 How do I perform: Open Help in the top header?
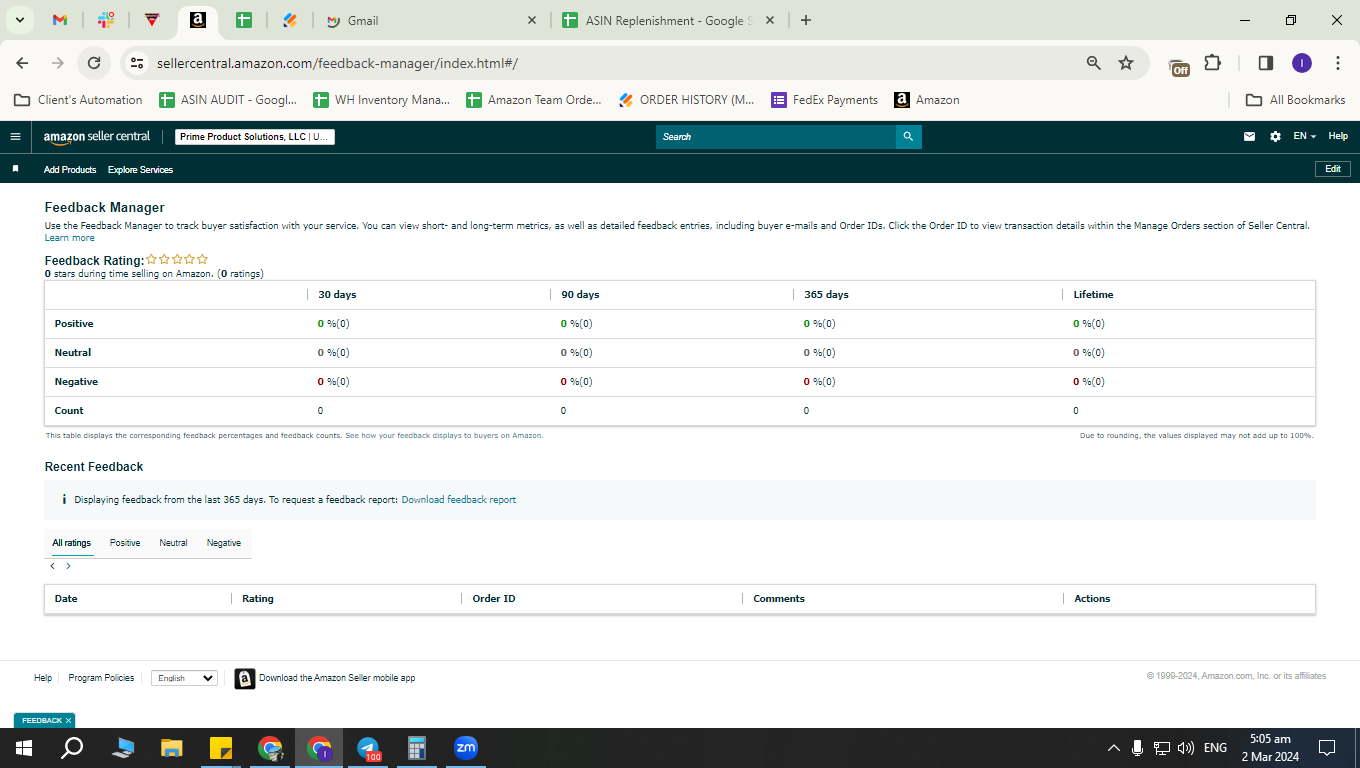tap(1338, 137)
